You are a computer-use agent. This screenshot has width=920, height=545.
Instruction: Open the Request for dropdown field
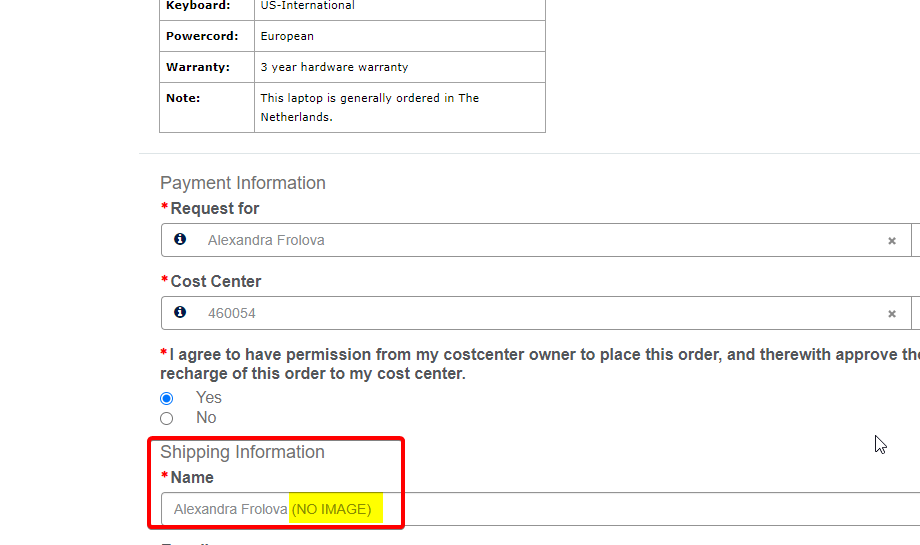pyautogui.click(x=540, y=240)
